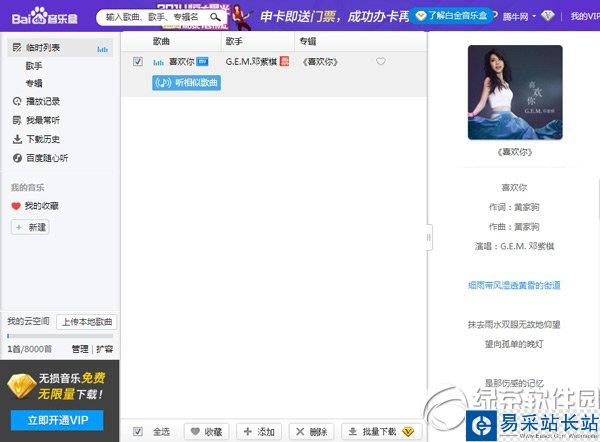600x442 pixels.
Task: Click the diamond VIP icon in header
Action: coord(548,16)
